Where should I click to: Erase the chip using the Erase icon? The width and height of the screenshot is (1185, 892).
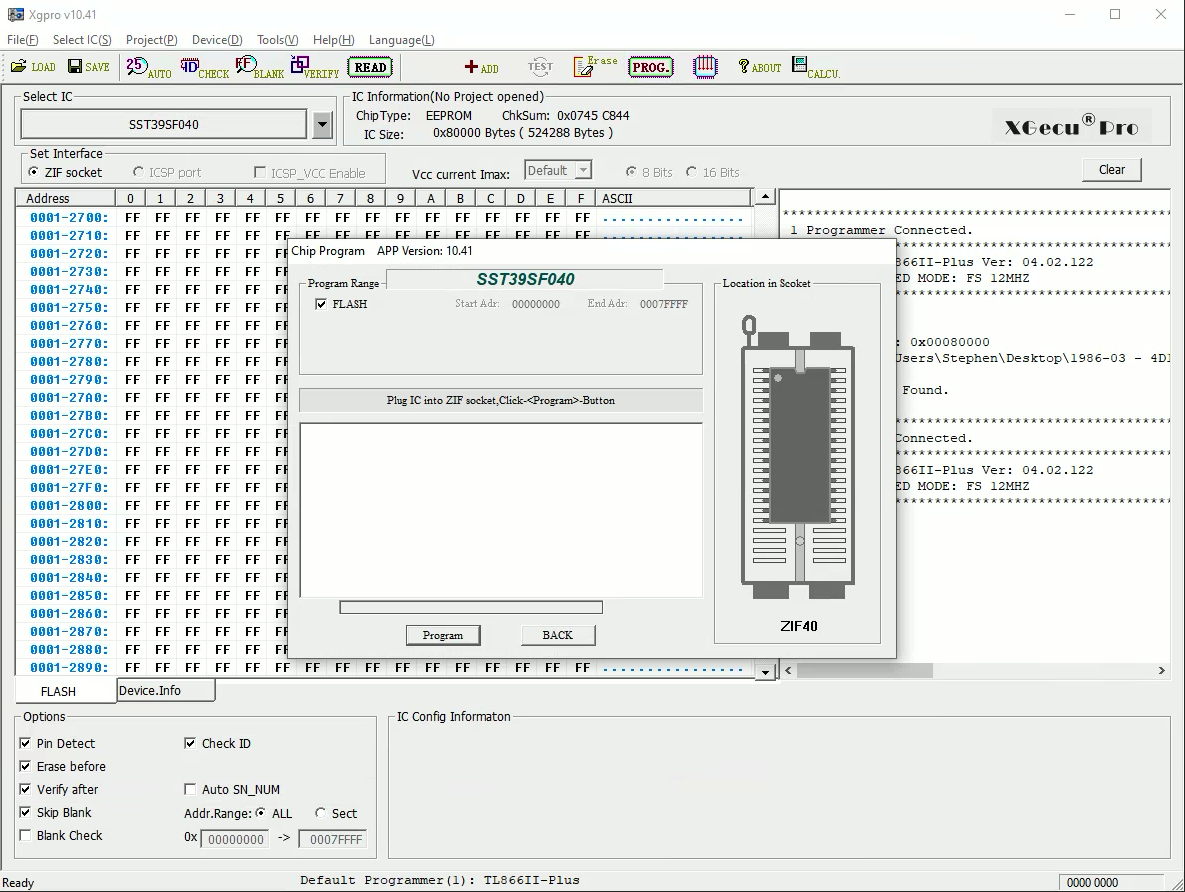[x=594, y=66]
